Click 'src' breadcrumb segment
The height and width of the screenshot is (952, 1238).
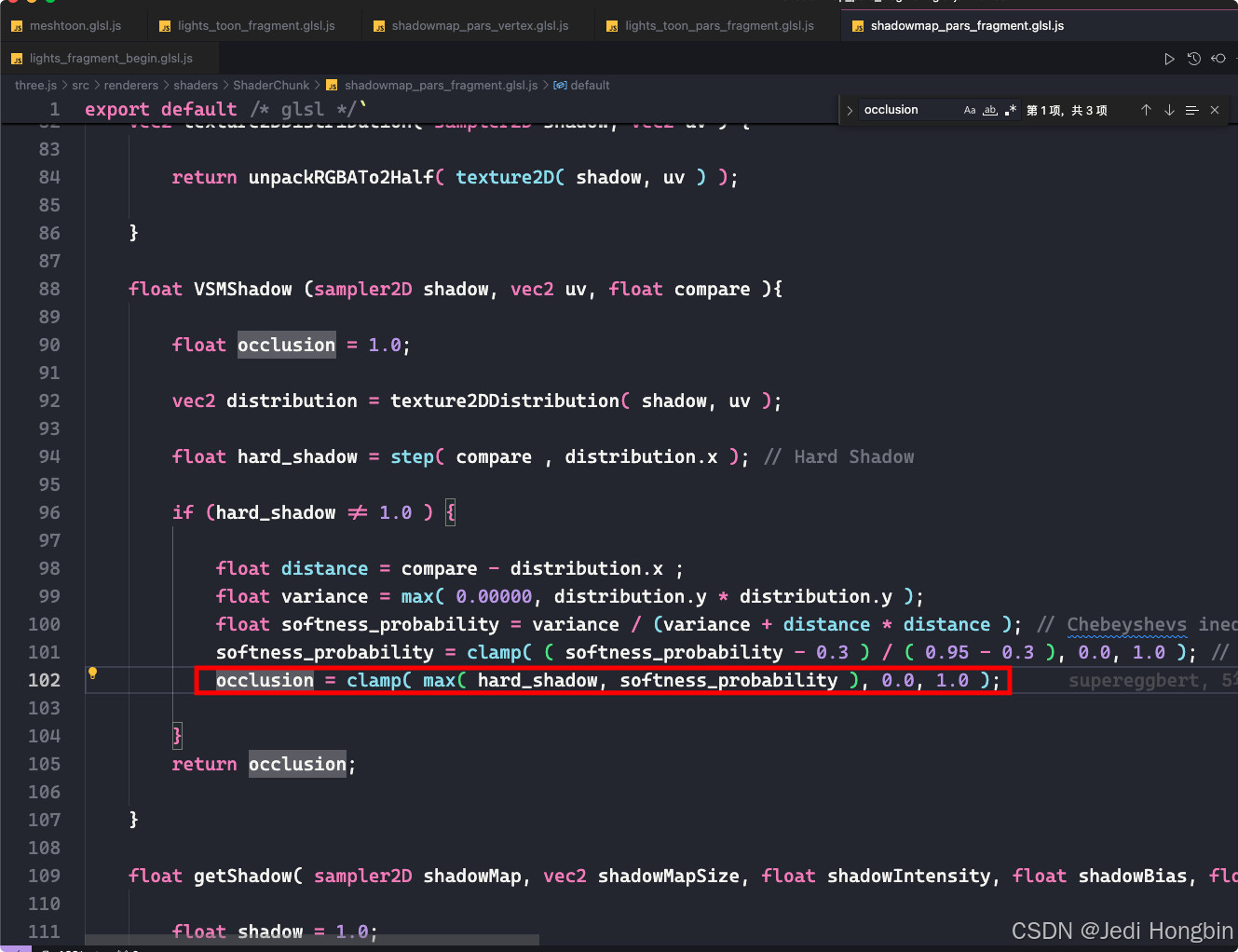[81, 85]
